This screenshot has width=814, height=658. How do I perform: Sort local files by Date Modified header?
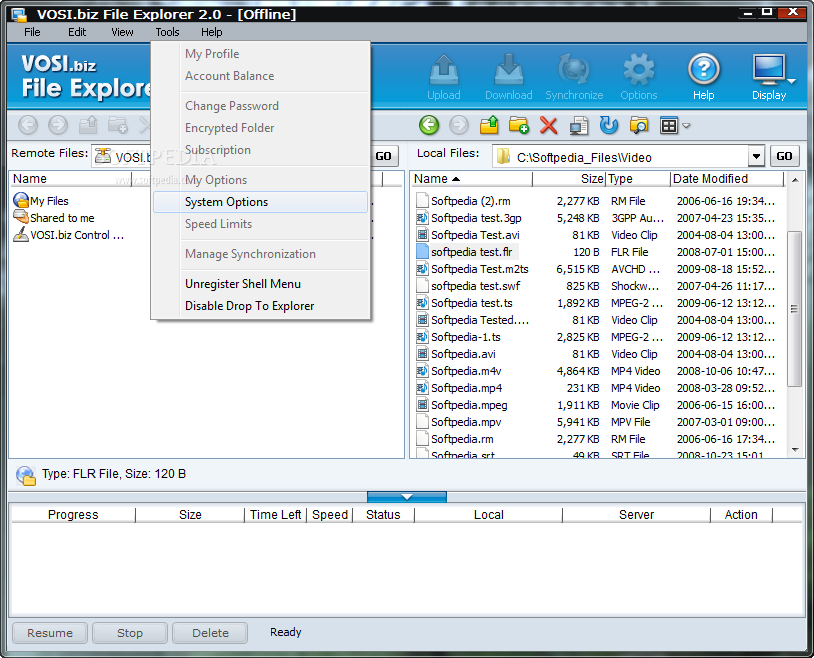click(727, 179)
